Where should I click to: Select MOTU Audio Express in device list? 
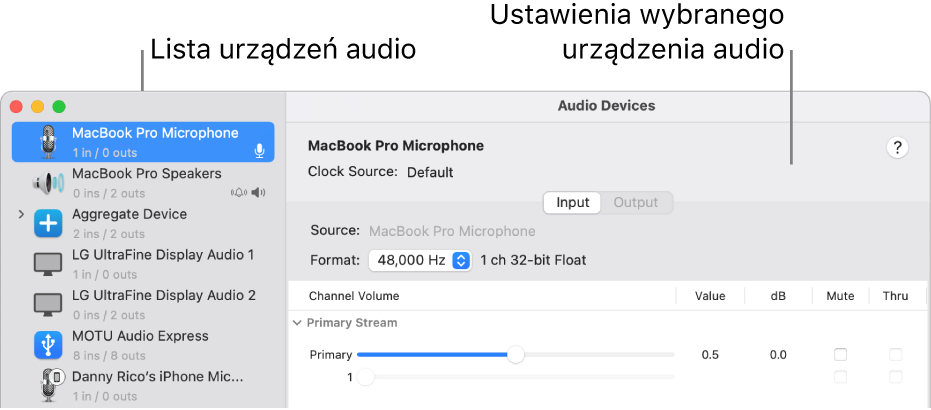[140, 336]
